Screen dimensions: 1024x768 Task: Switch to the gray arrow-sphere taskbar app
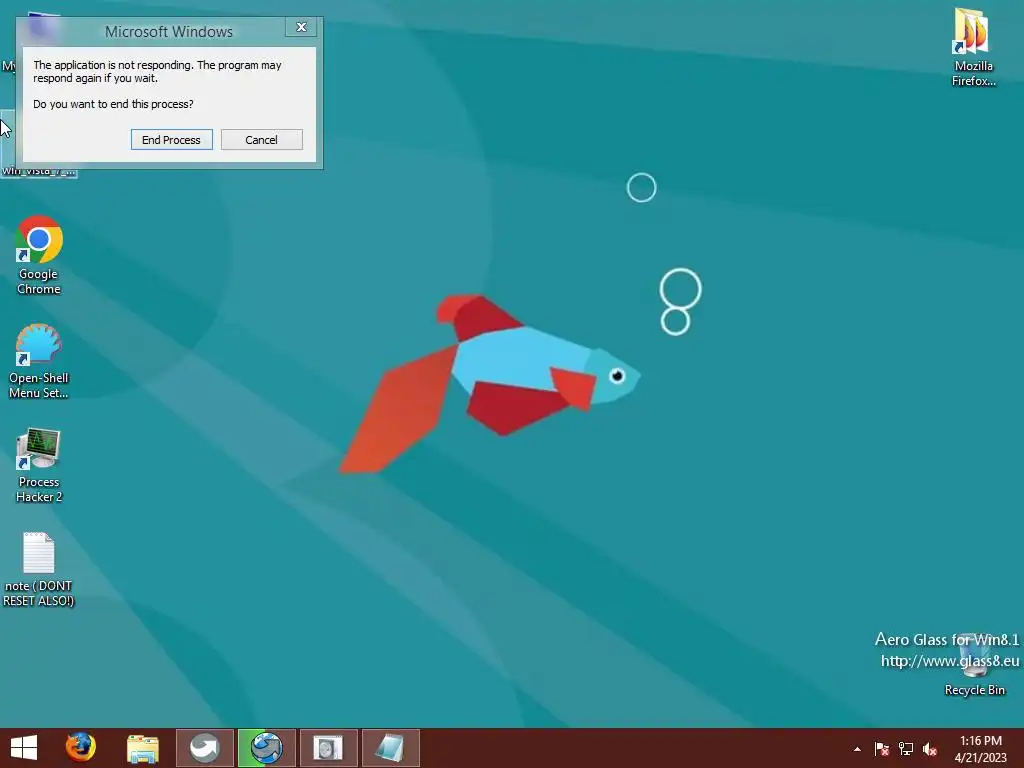coord(204,748)
